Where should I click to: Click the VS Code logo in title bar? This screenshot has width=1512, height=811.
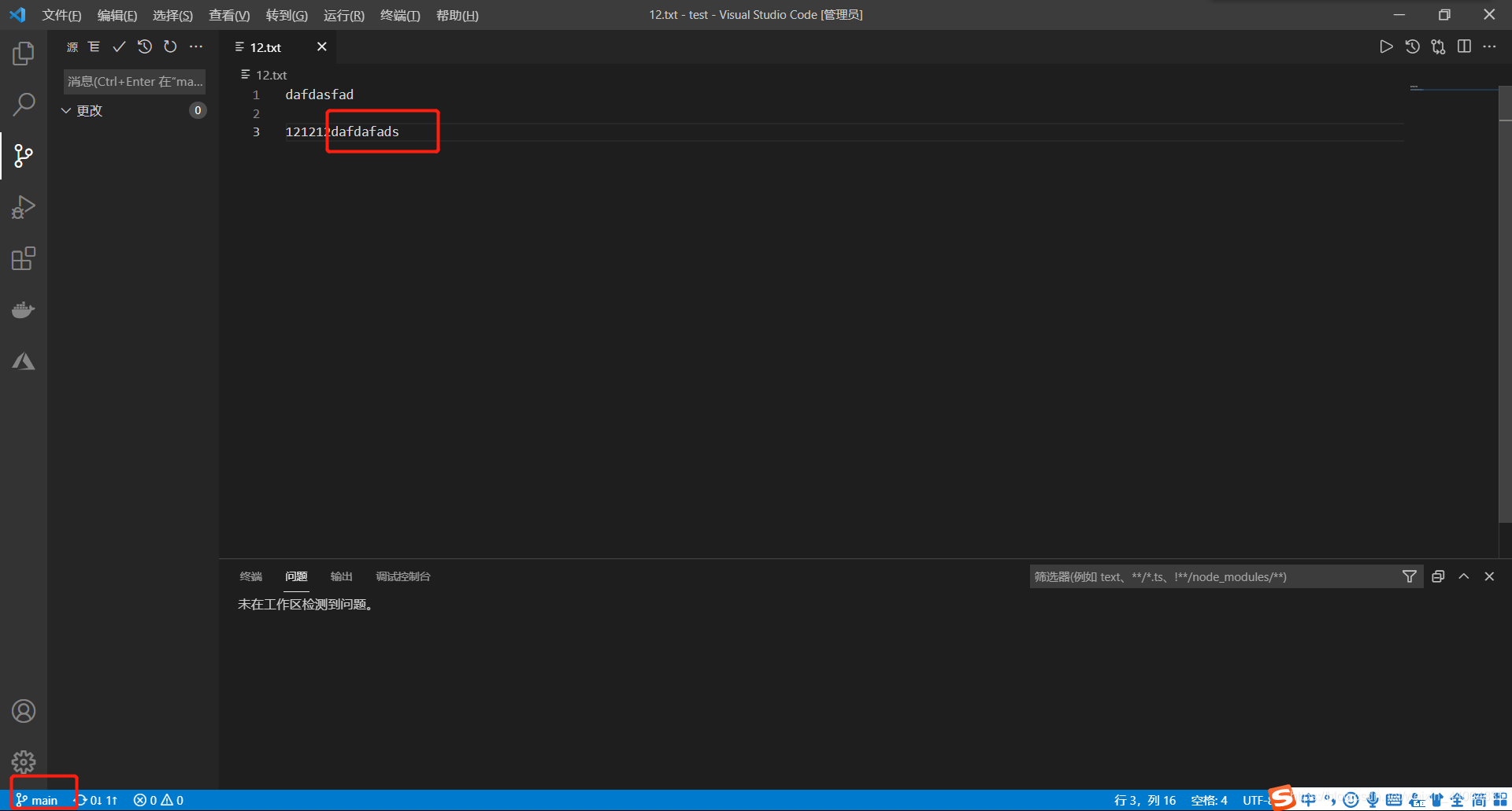17,15
